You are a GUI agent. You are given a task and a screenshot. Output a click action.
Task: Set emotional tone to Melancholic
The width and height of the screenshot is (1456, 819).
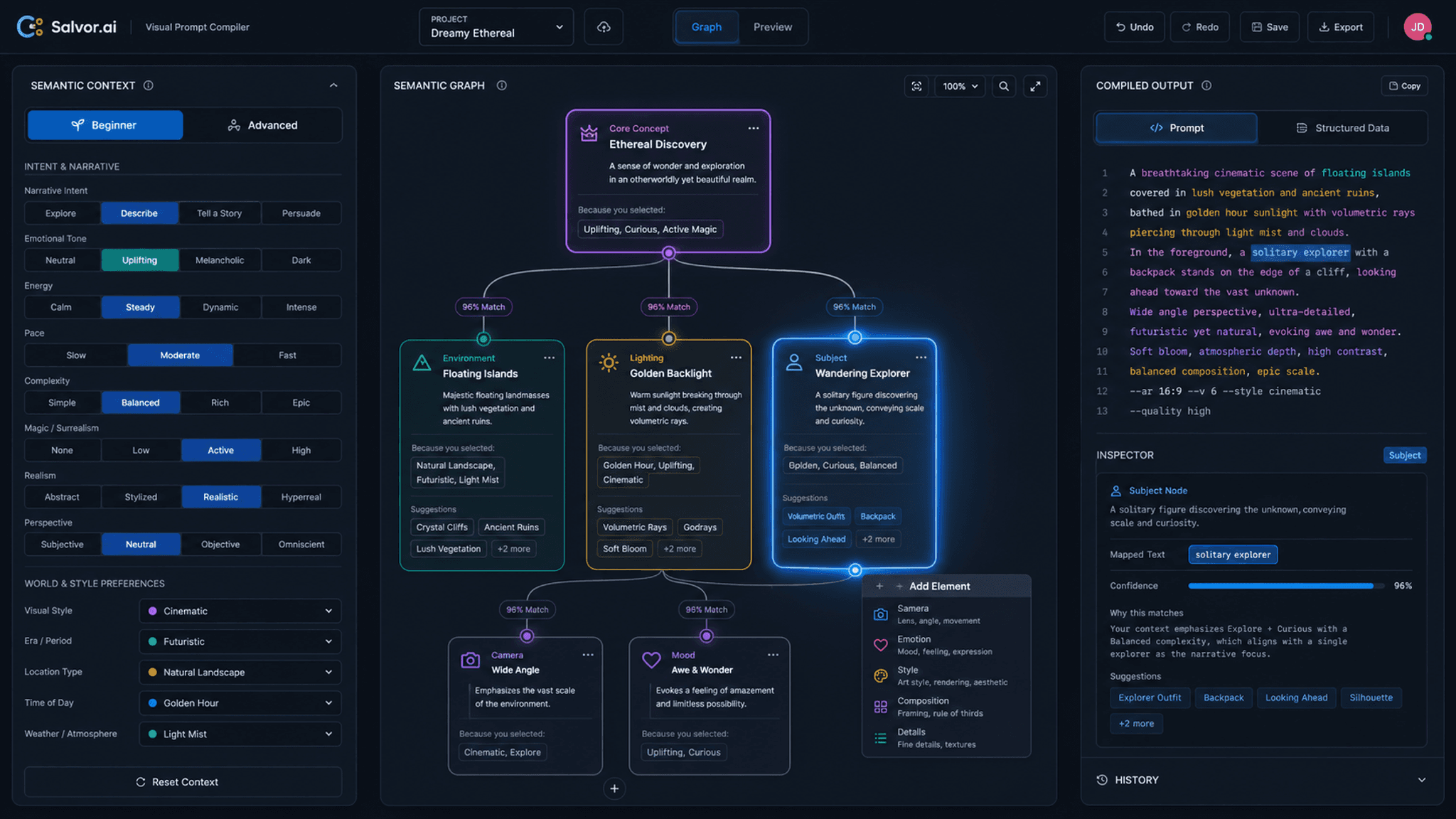pos(220,260)
